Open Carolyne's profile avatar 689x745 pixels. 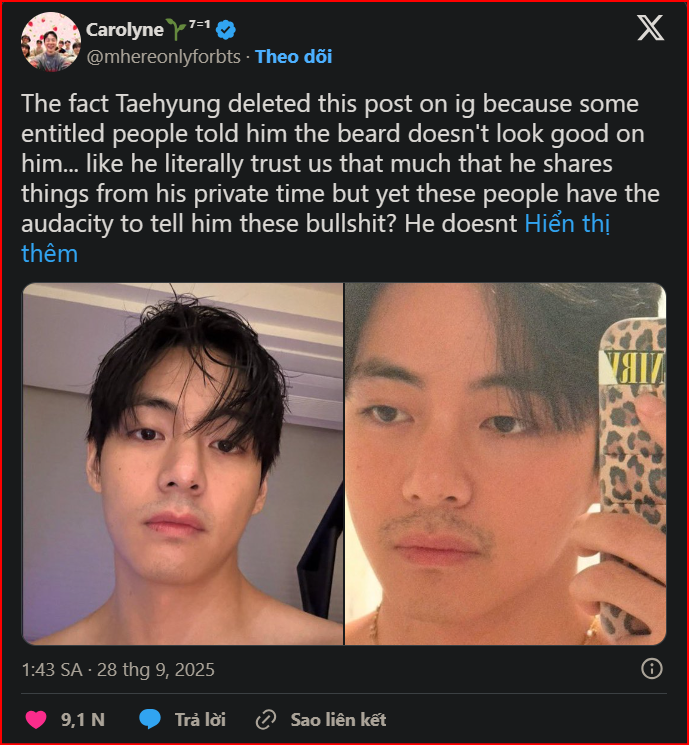51,42
